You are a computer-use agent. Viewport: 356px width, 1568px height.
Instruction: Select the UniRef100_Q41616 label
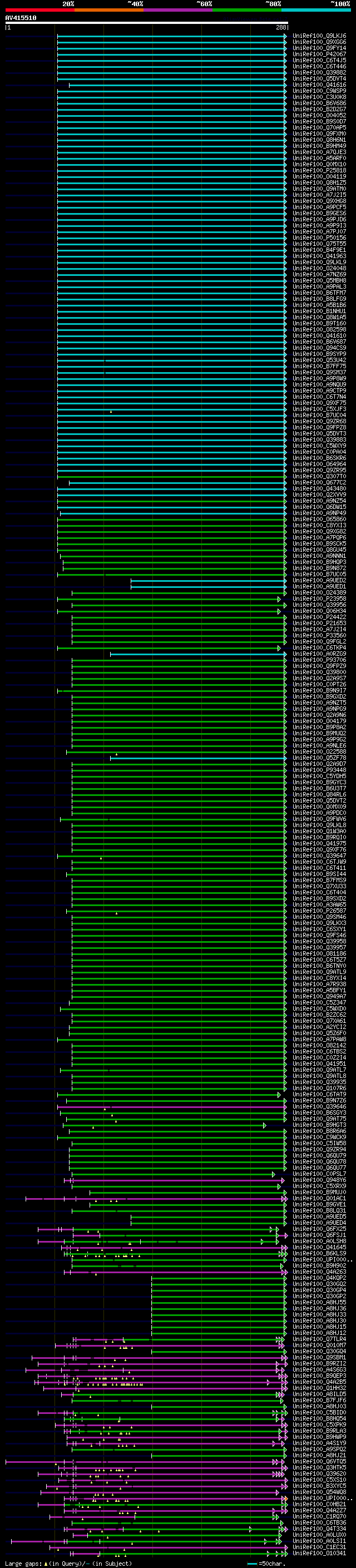pos(319,85)
